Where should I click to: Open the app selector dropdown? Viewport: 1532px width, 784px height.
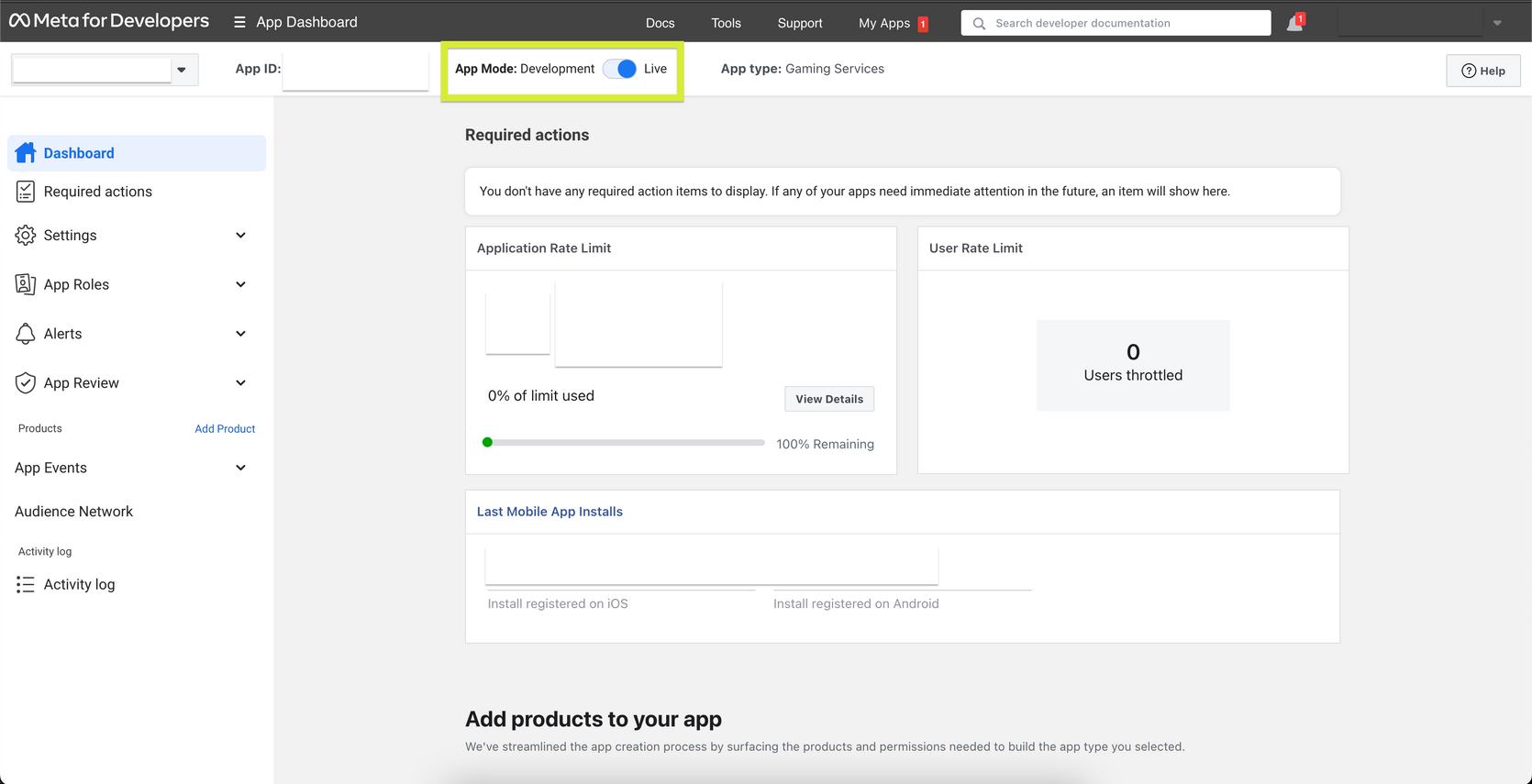point(182,70)
